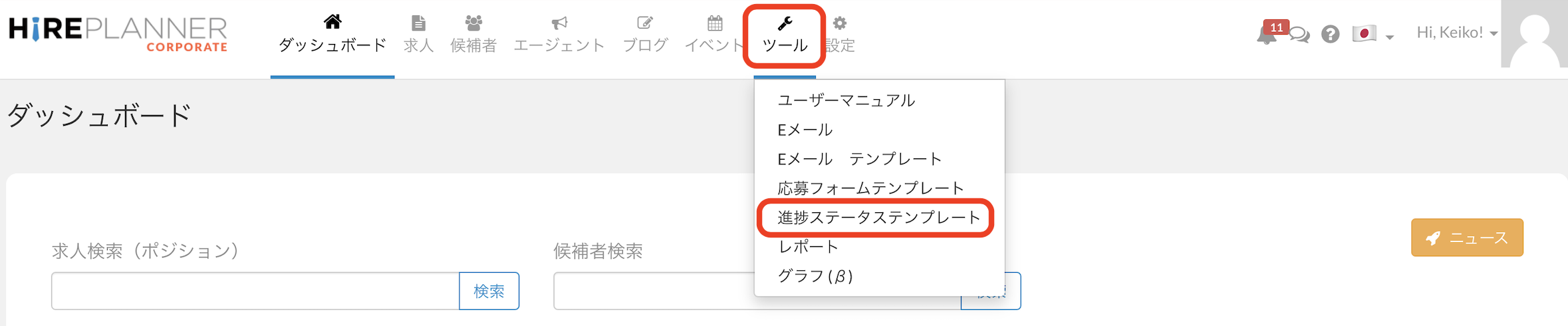Focus the 求人検索（ポジション） input field
The width and height of the screenshot is (1568, 326).
[255, 291]
